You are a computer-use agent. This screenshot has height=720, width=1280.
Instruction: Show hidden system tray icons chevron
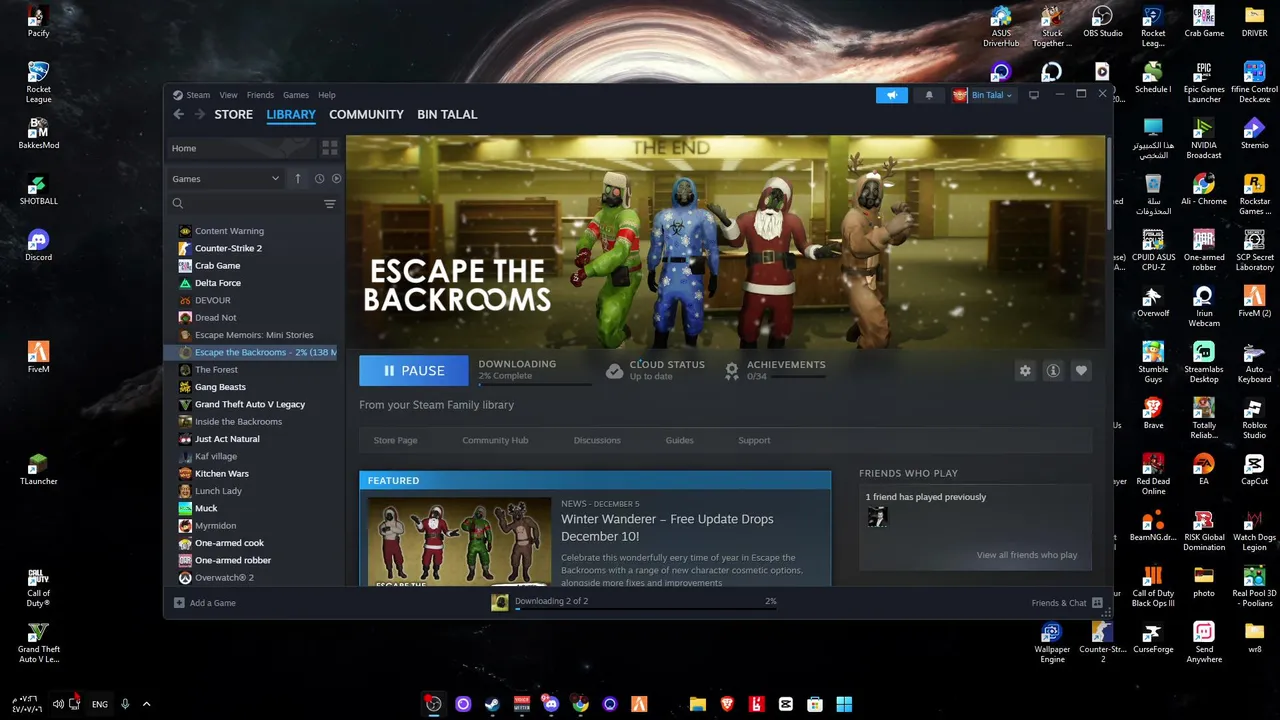(x=146, y=704)
